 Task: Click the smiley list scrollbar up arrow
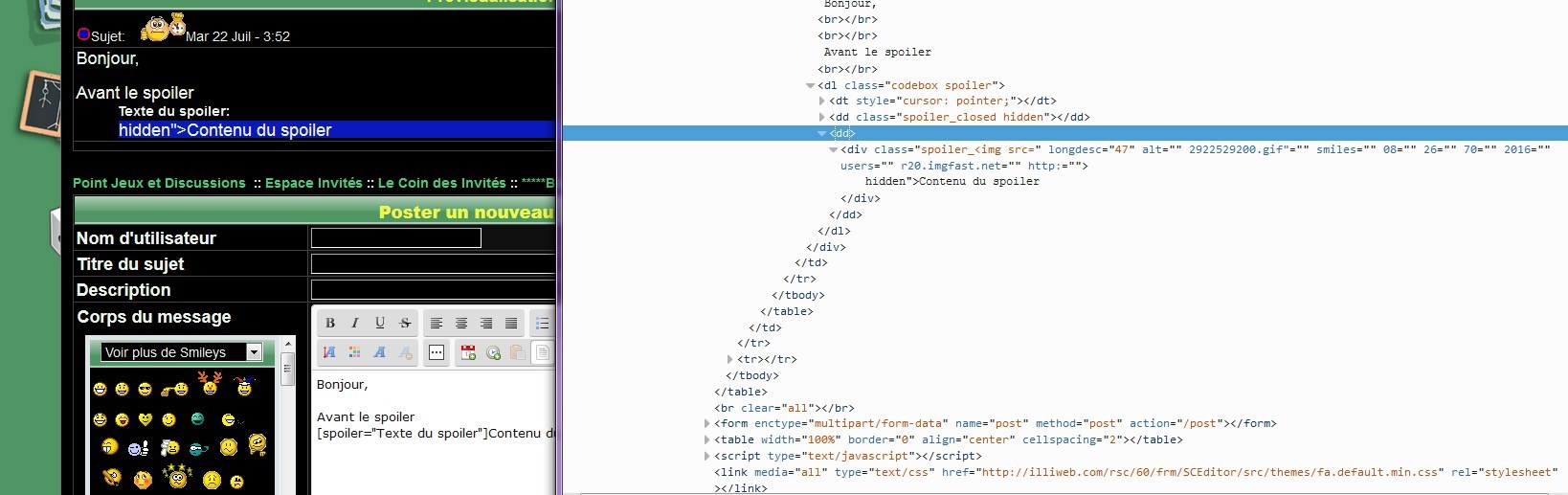pos(287,344)
